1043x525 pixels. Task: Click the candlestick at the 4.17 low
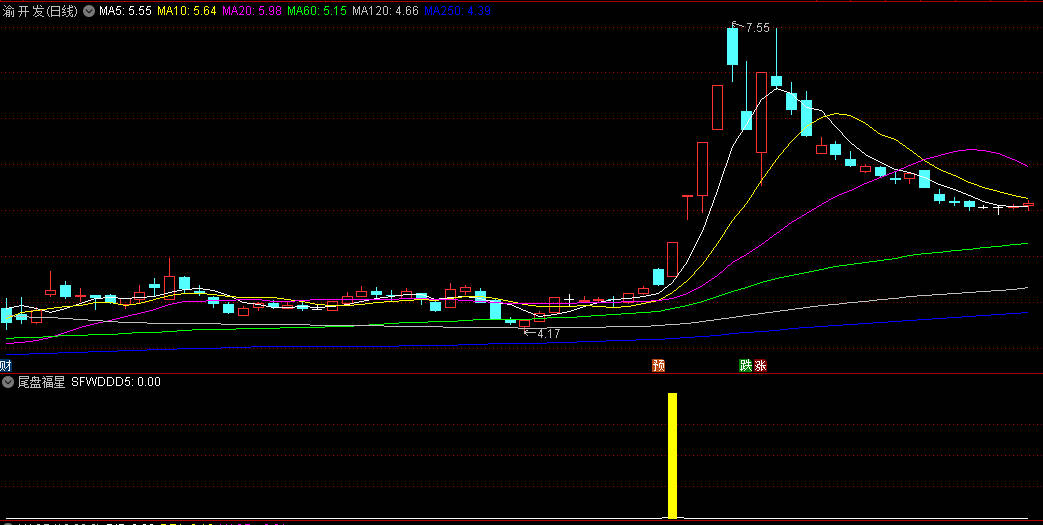click(524, 324)
